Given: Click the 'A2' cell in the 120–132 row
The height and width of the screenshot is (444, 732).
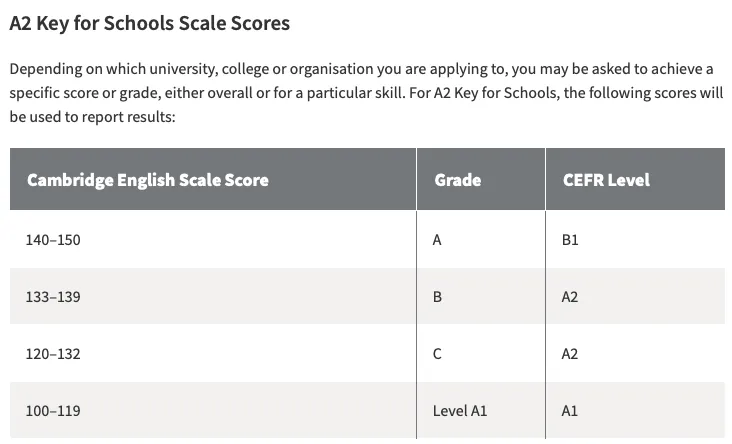Looking at the screenshot, I should pyautogui.click(x=570, y=354).
